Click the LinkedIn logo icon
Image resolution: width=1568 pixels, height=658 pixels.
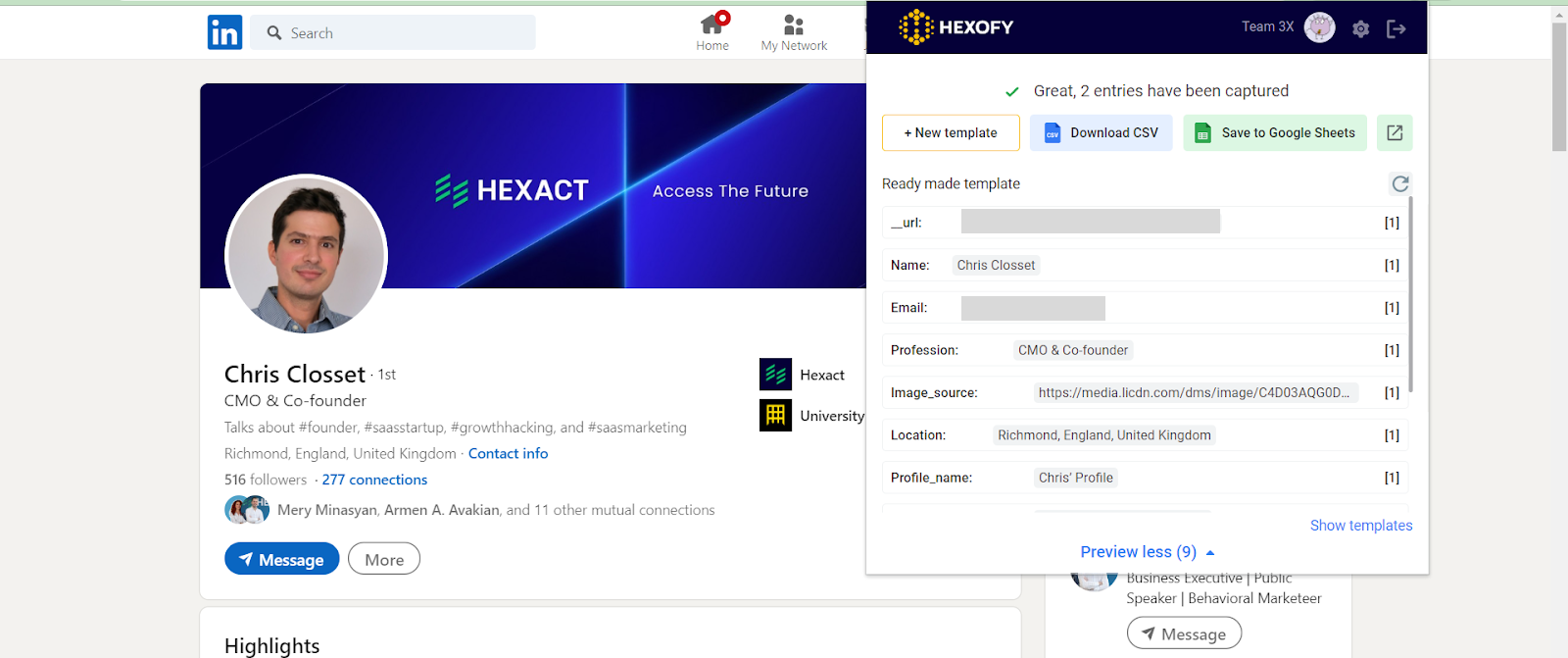point(224,32)
